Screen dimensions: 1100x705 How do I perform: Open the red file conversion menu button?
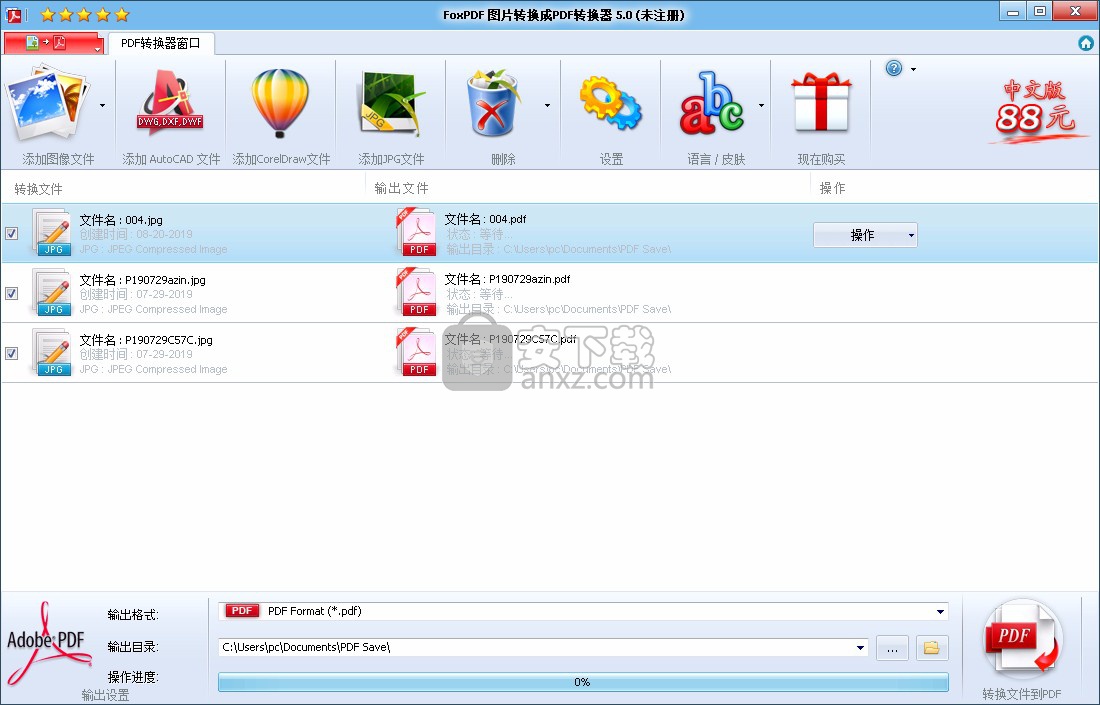click(53, 43)
